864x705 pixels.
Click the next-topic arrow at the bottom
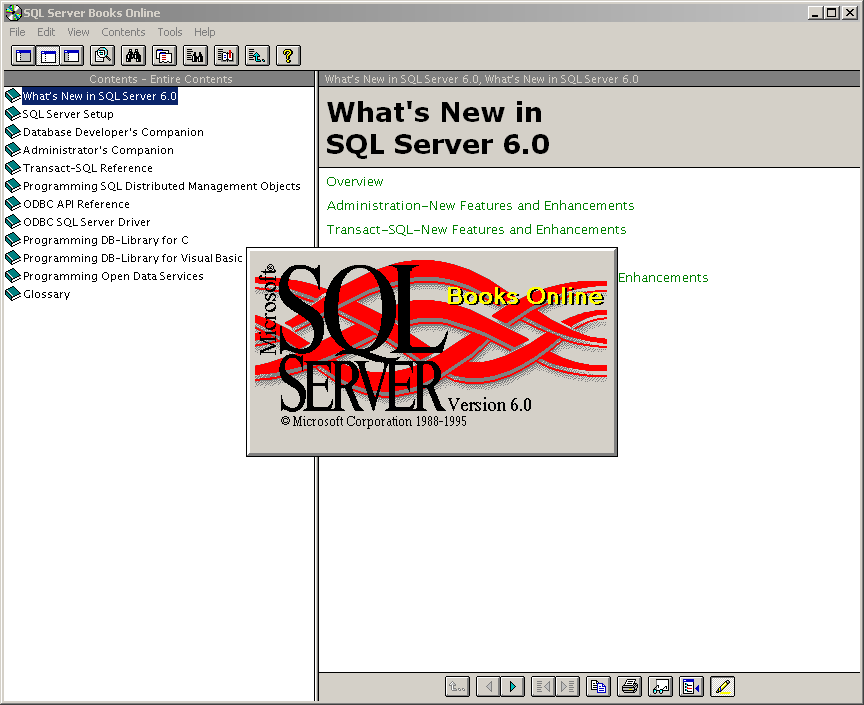pyautogui.click(x=512, y=686)
